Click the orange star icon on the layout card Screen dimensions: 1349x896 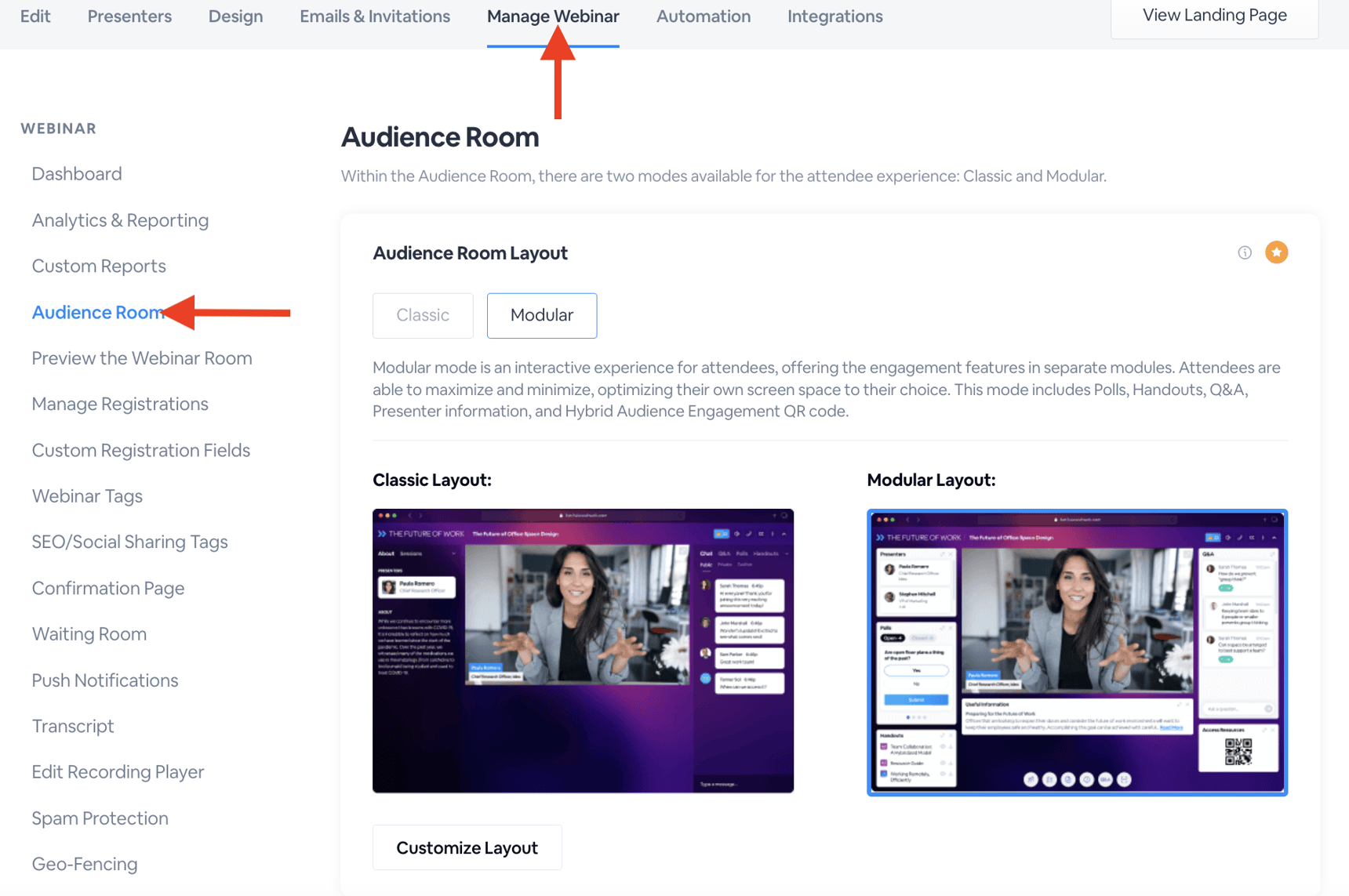(1276, 252)
